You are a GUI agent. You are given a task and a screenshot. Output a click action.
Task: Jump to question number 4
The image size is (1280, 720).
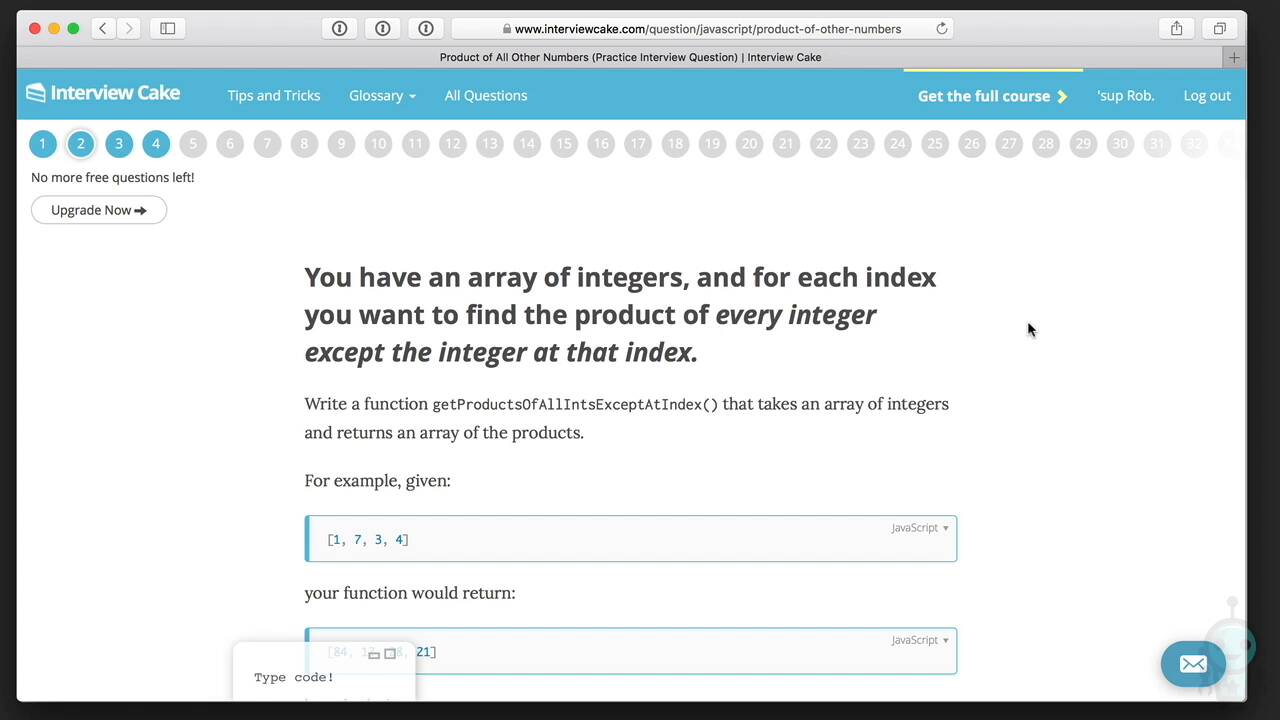156,144
